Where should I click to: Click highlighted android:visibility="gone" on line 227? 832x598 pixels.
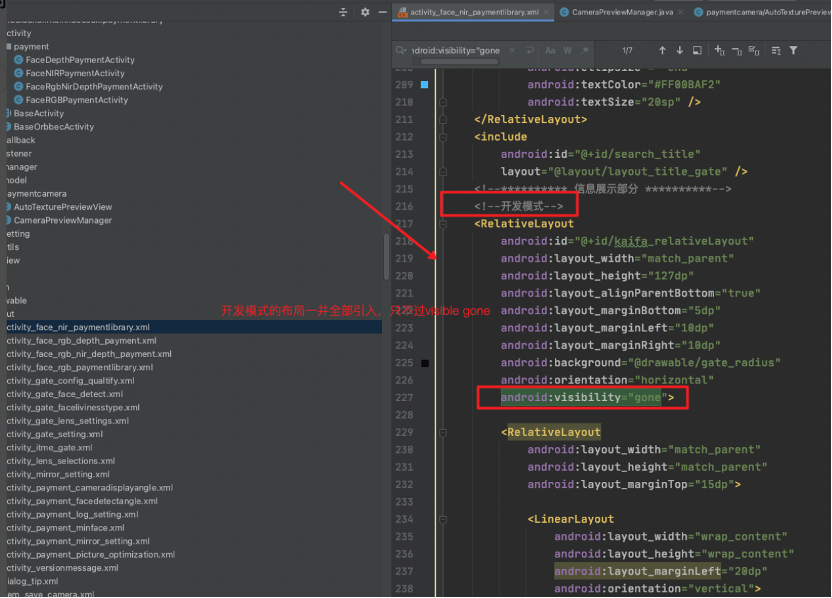point(580,397)
